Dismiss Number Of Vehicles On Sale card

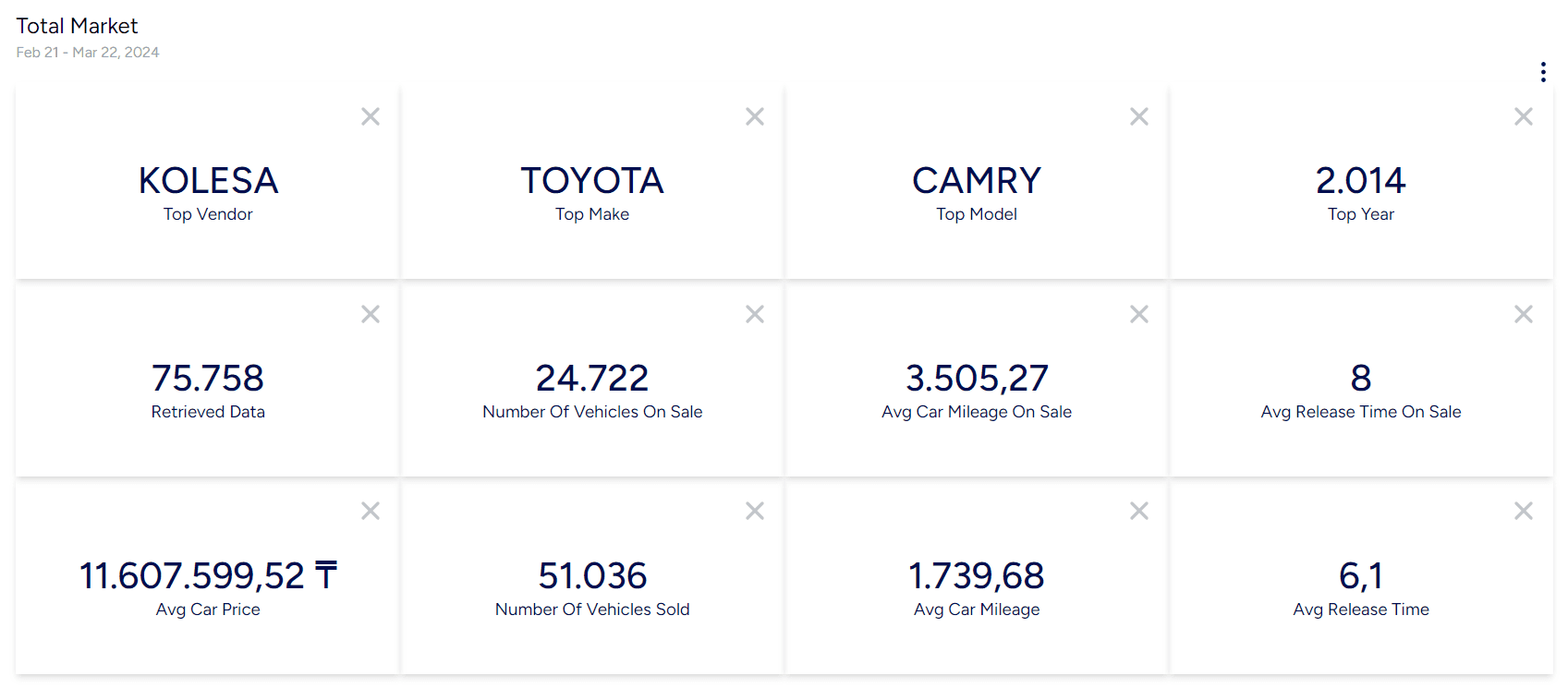tap(755, 314)
